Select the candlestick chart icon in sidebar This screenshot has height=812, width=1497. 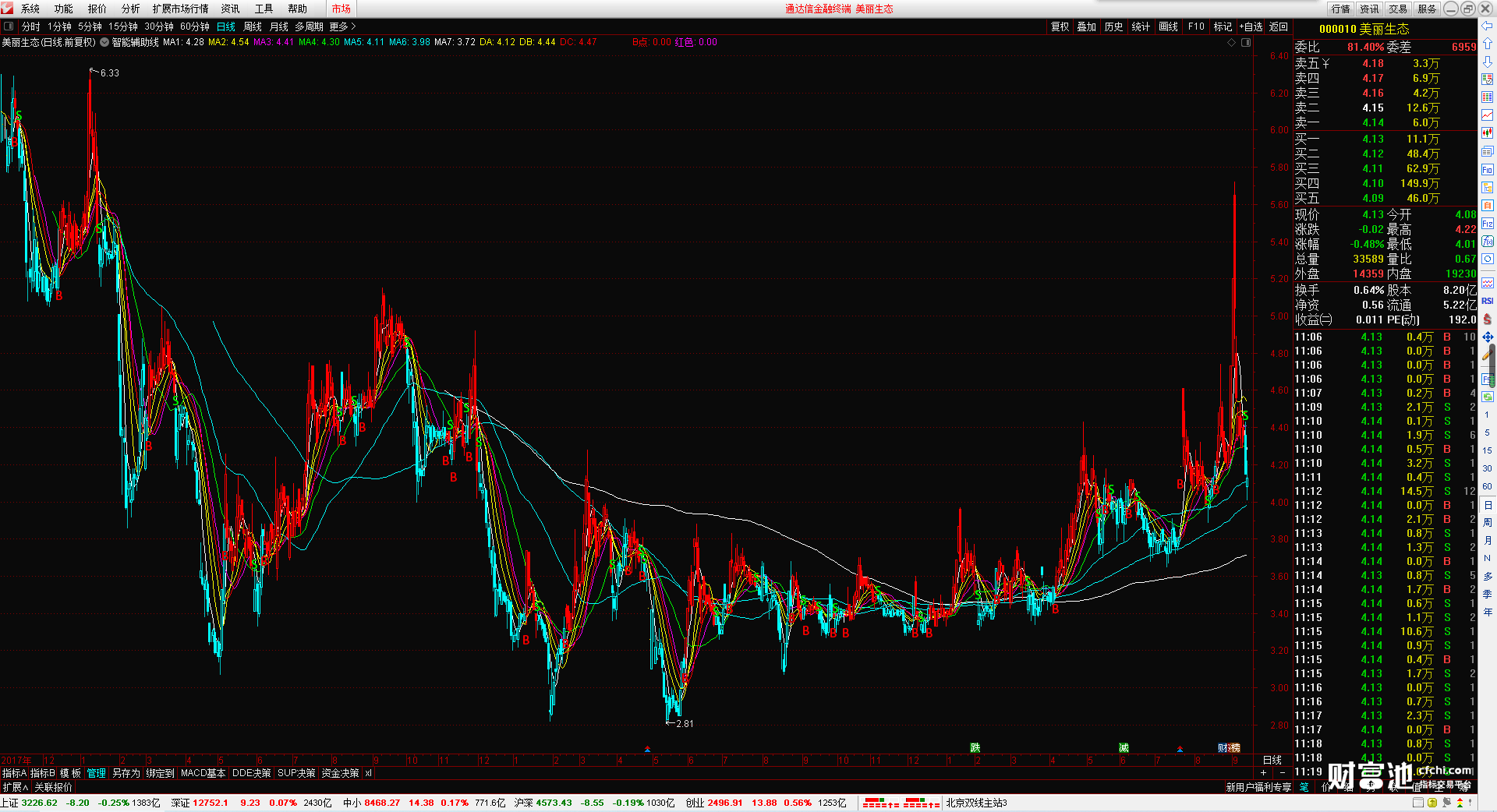pos(1488,133)
